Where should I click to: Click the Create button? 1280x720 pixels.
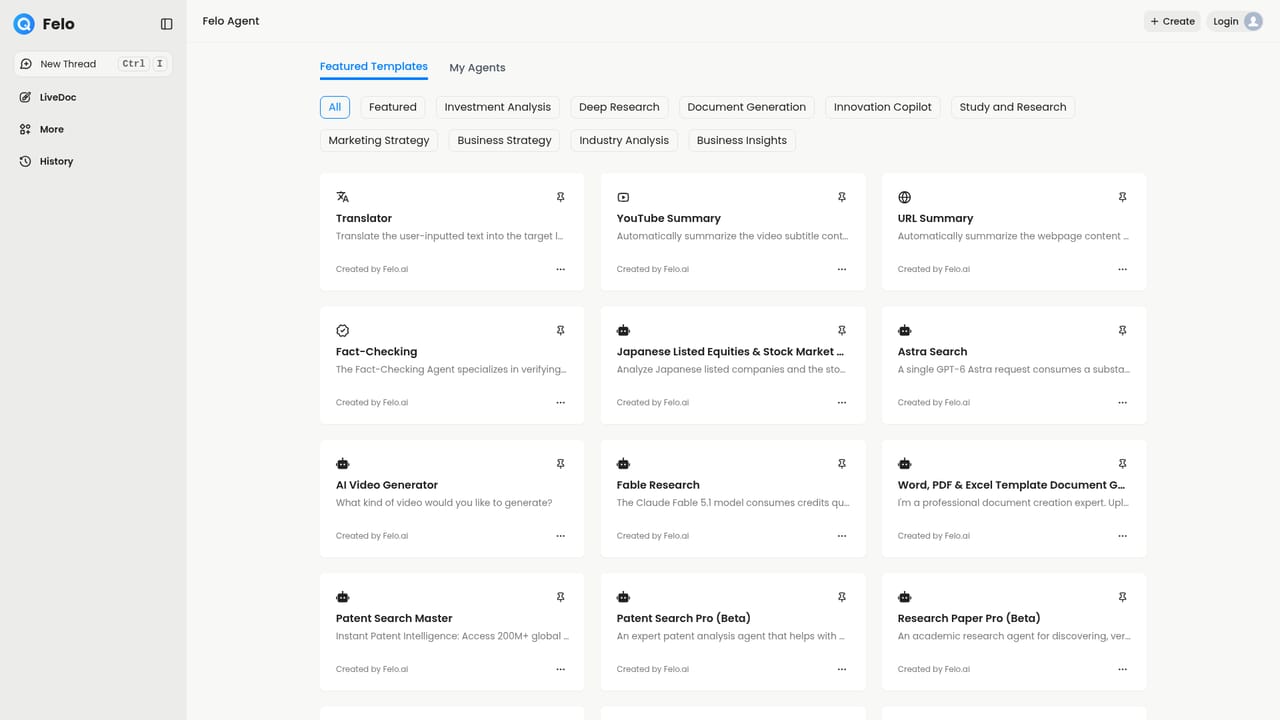pos(1172,21)
